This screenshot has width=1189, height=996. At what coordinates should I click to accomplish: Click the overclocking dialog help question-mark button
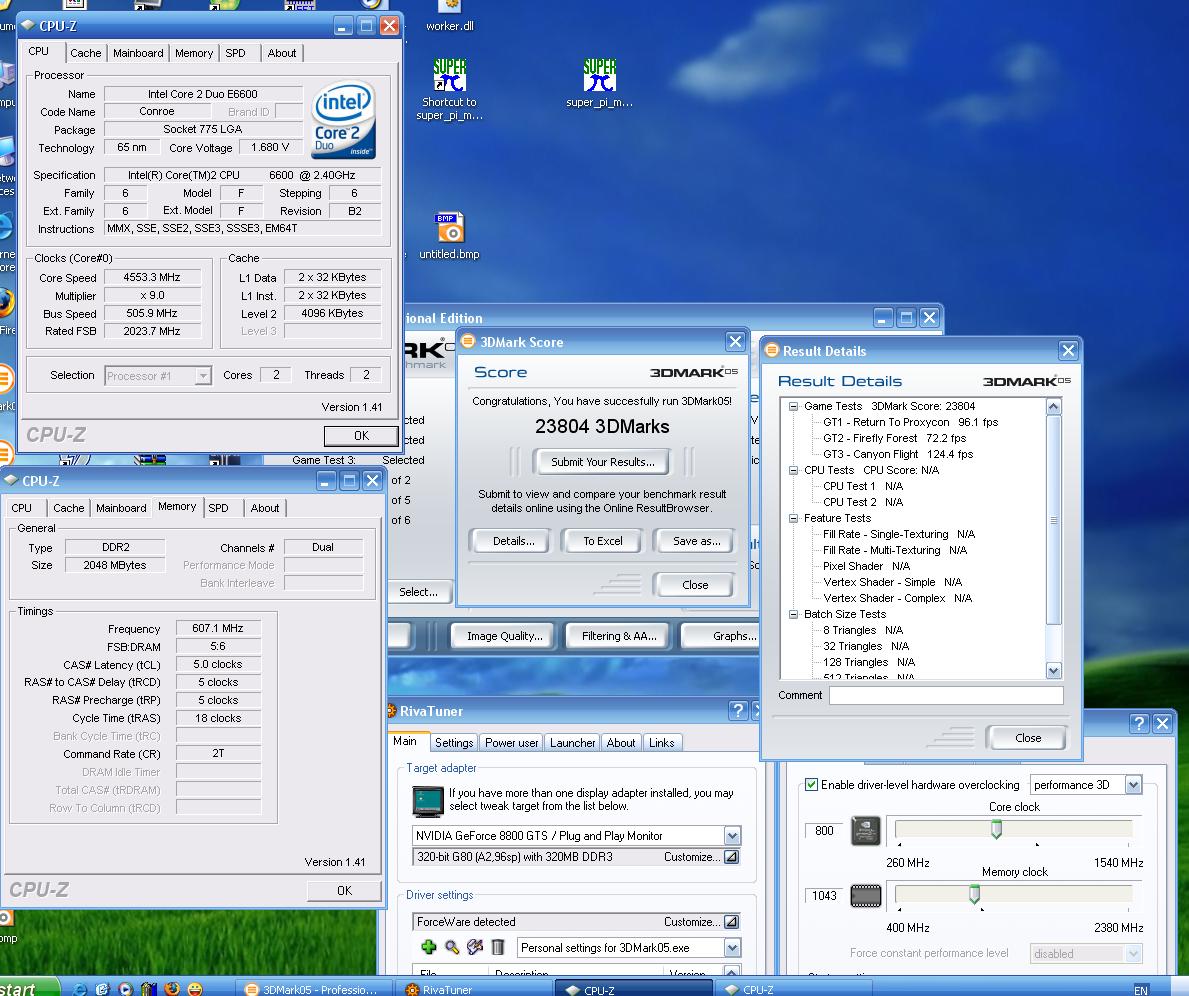pyautogui.click(x=1139, y=724)
